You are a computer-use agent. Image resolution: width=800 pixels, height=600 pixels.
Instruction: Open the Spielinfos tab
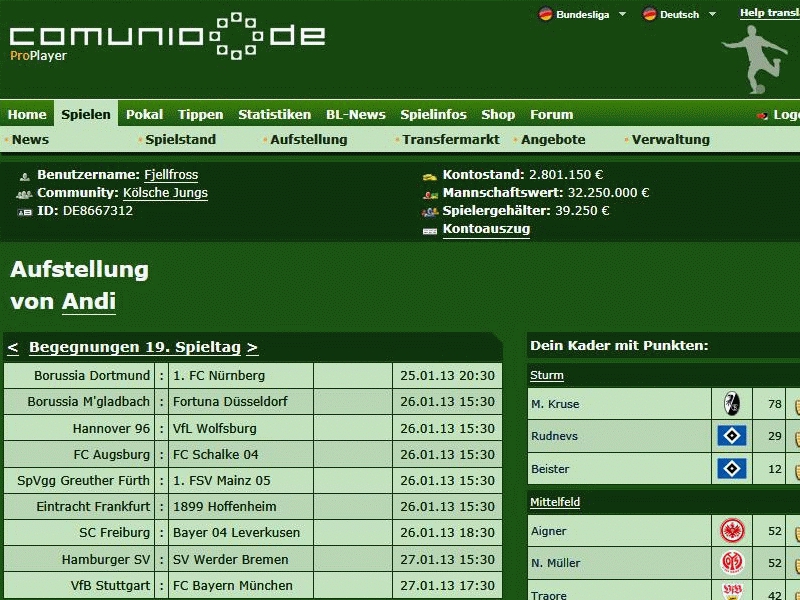click(433, 114)
